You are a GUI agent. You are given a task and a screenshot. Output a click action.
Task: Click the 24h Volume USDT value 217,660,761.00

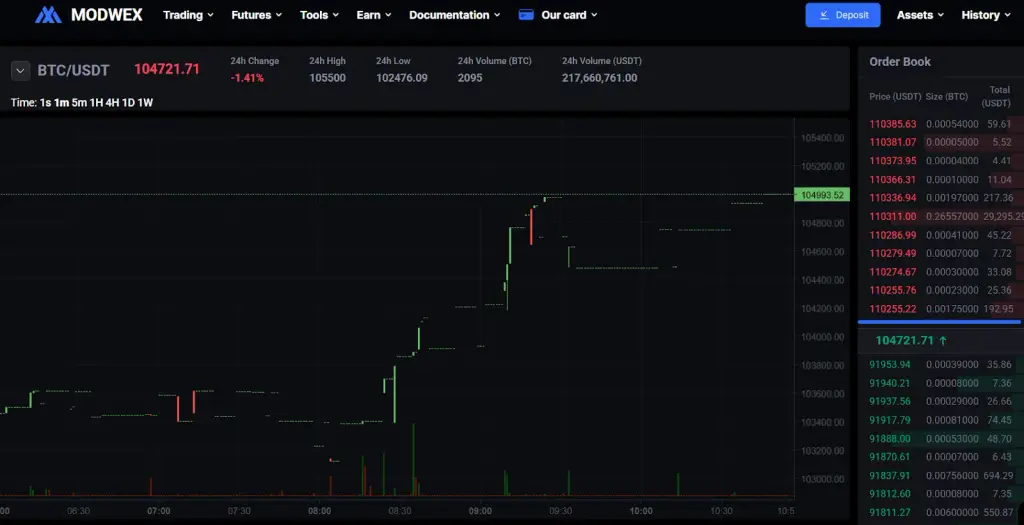coord(600,78)
